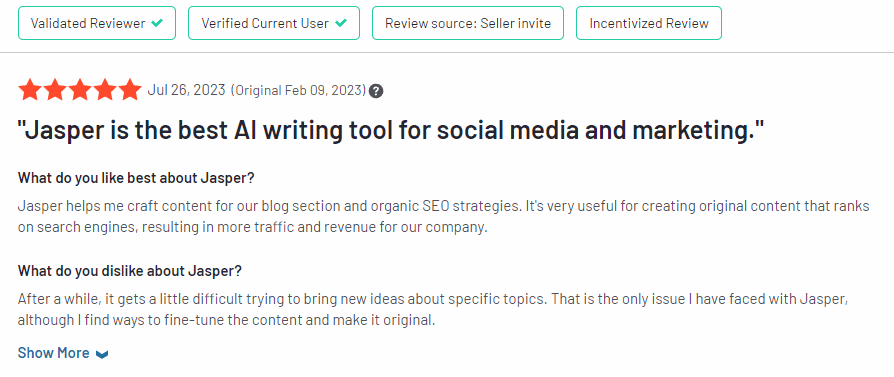894x377 pixels.
Task: Click the 'What do you dislike' heading
Action: [129, 270]
